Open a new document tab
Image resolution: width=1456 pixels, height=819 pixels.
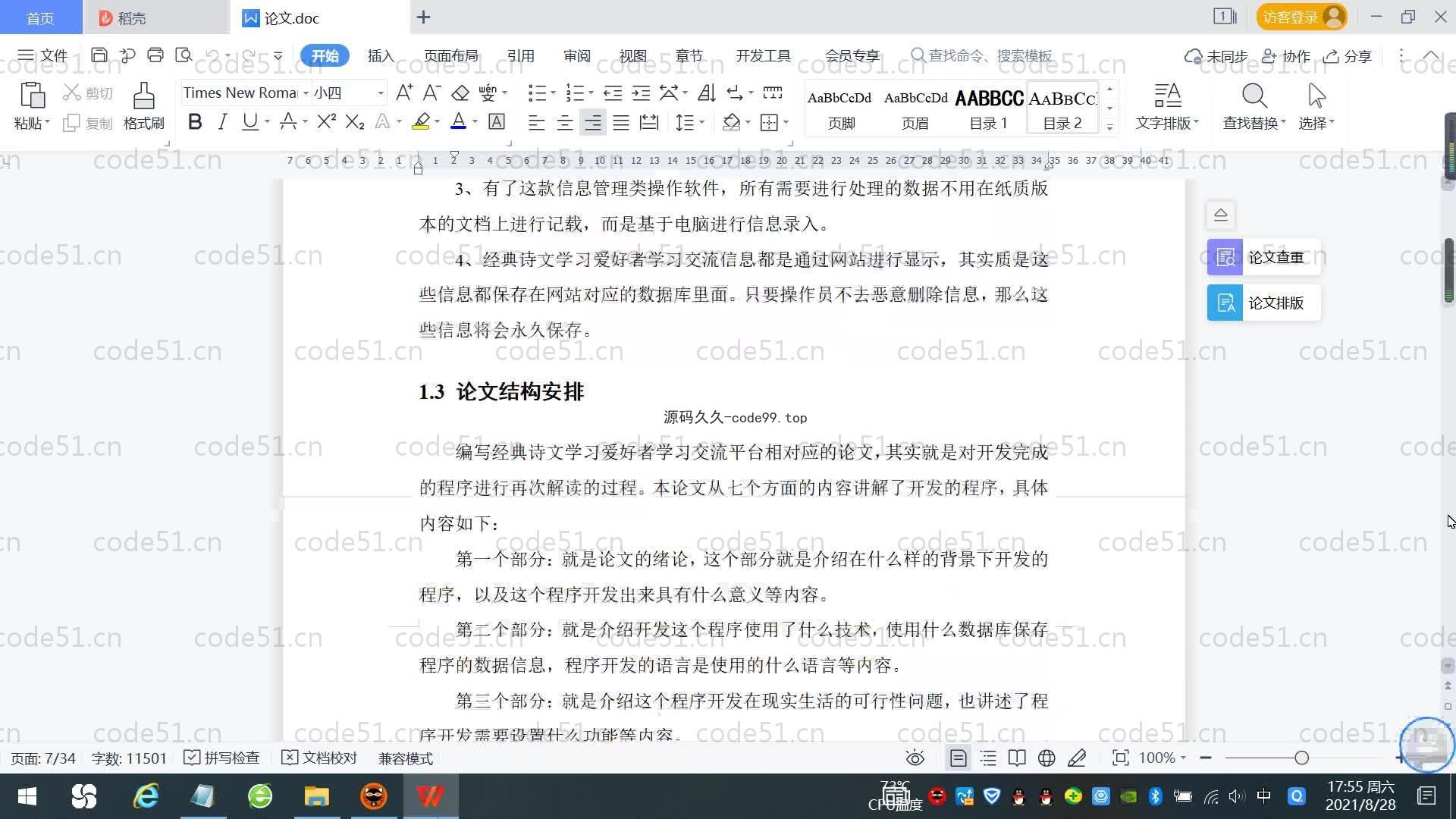pyautogui.click(x=424, y=17)
